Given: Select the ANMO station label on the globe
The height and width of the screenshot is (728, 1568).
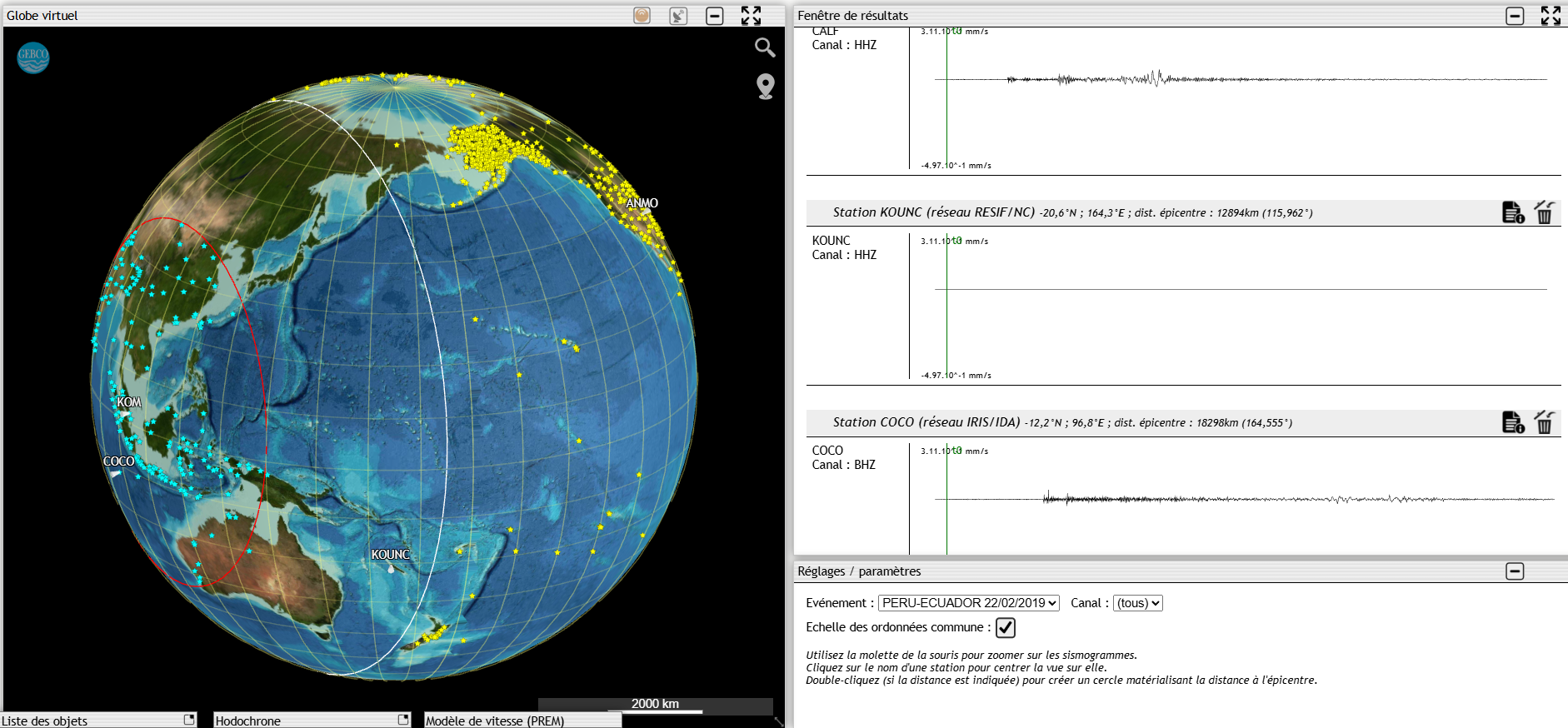Looking at the screenshot, I should (642, 203).
